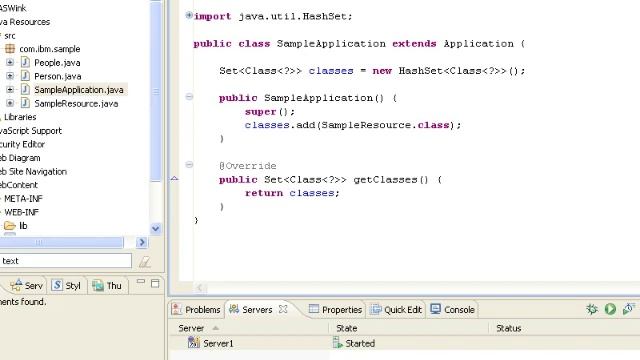The height and width of the screenshot is (360, 640).
Task: Click the project tree vertical scrollbar thumb
Action: coord(156,91)
